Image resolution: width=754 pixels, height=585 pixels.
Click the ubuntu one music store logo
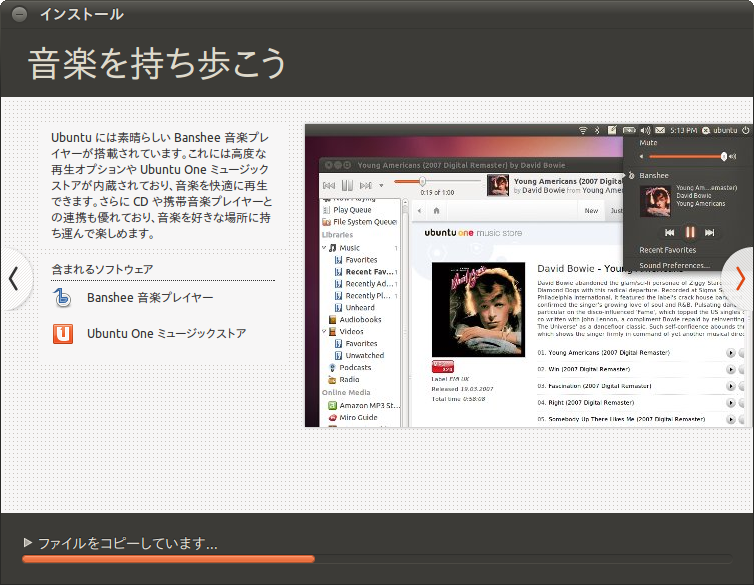tap(473, 233)
